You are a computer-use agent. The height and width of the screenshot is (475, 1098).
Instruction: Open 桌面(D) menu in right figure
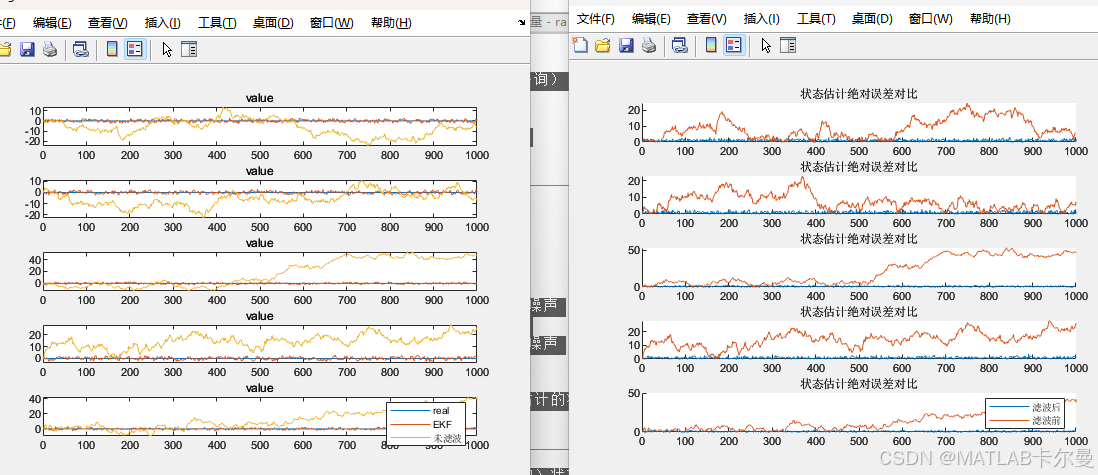(873, 19)
